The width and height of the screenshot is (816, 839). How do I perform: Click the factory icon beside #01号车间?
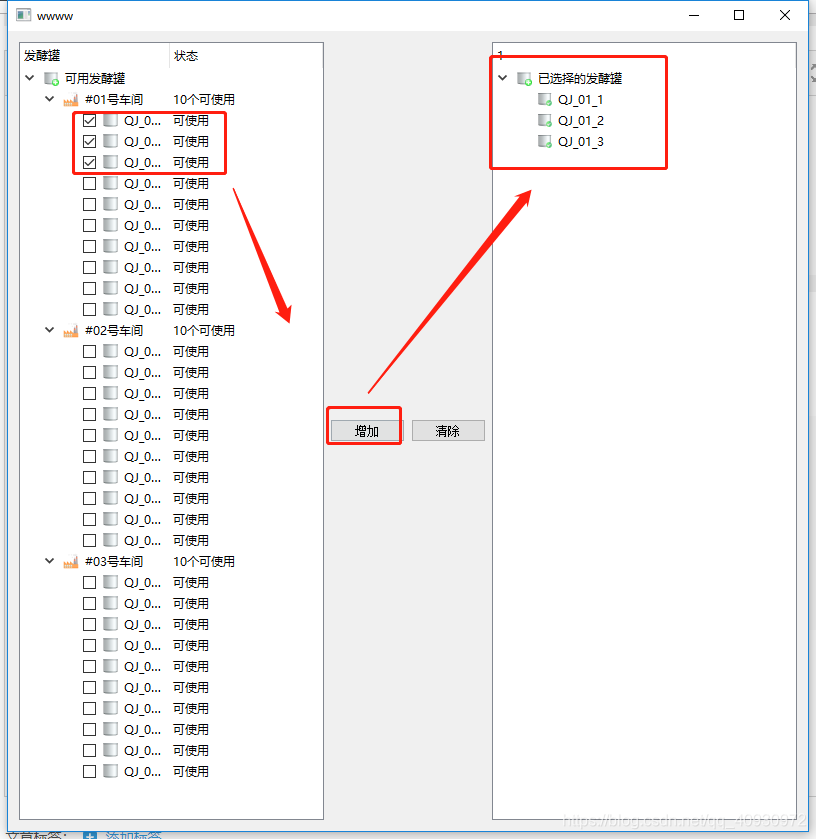point(70,99)
